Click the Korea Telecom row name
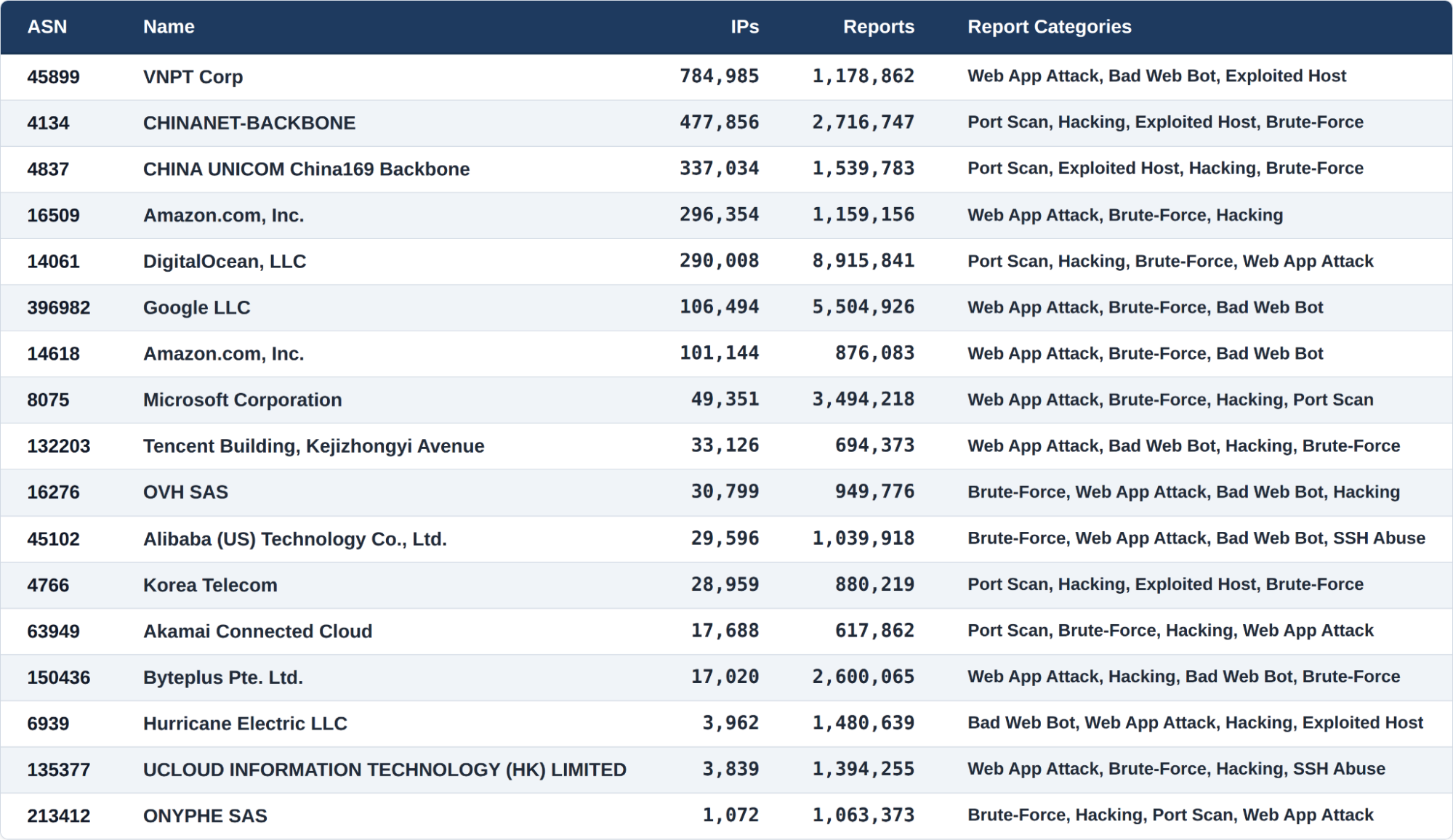 210,585
